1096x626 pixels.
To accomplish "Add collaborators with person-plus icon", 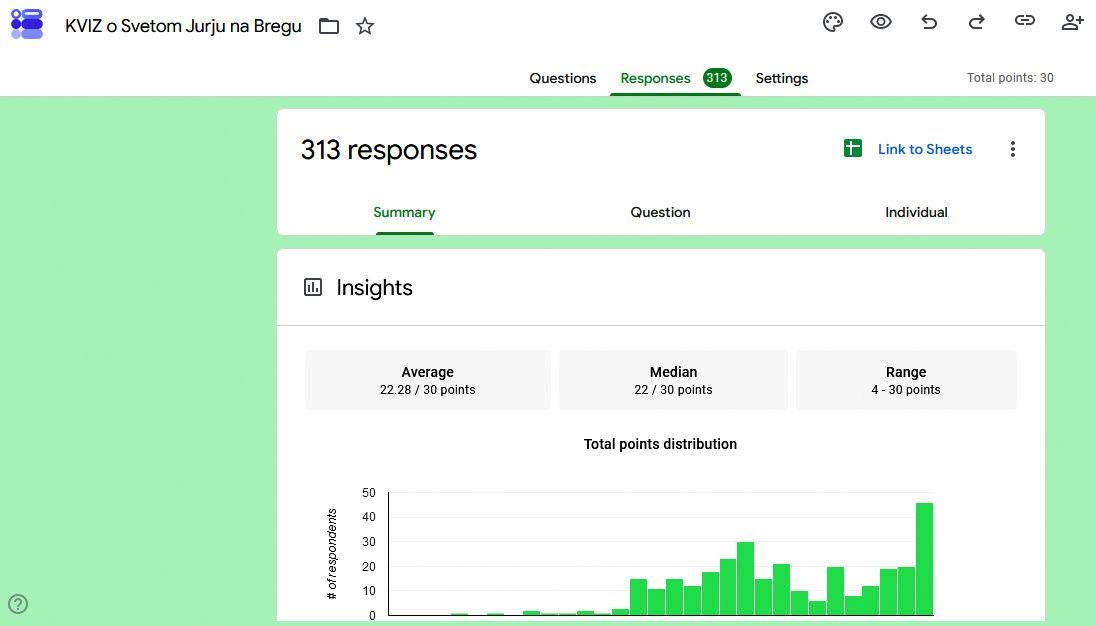I will [x=1072, y=22].
